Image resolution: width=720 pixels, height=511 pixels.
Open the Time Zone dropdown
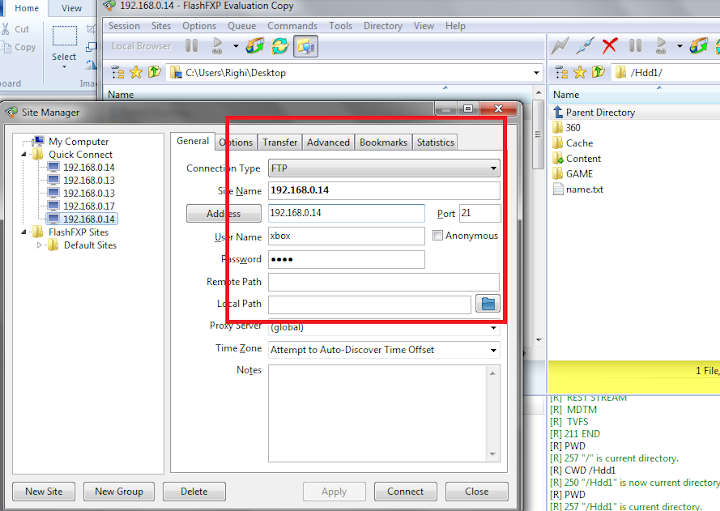pos(493,350)
